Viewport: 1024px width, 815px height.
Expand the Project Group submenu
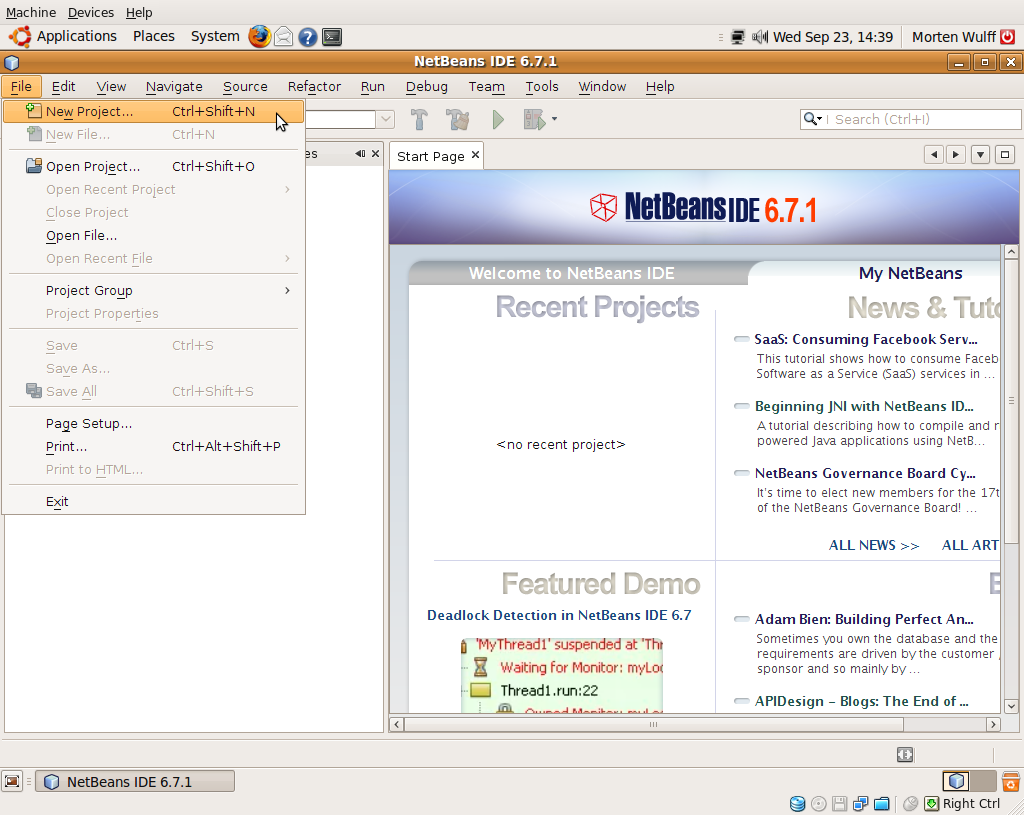point(153,291)
